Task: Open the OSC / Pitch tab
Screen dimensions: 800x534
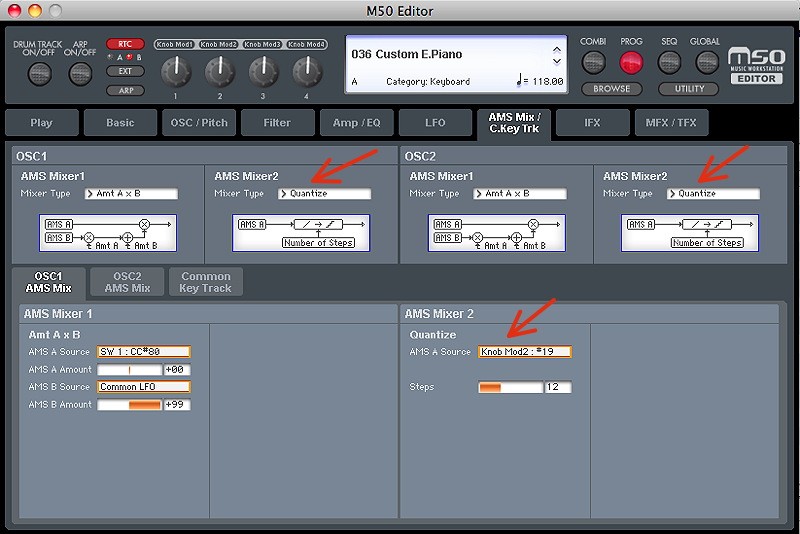Action: click(x=199, y=122)
